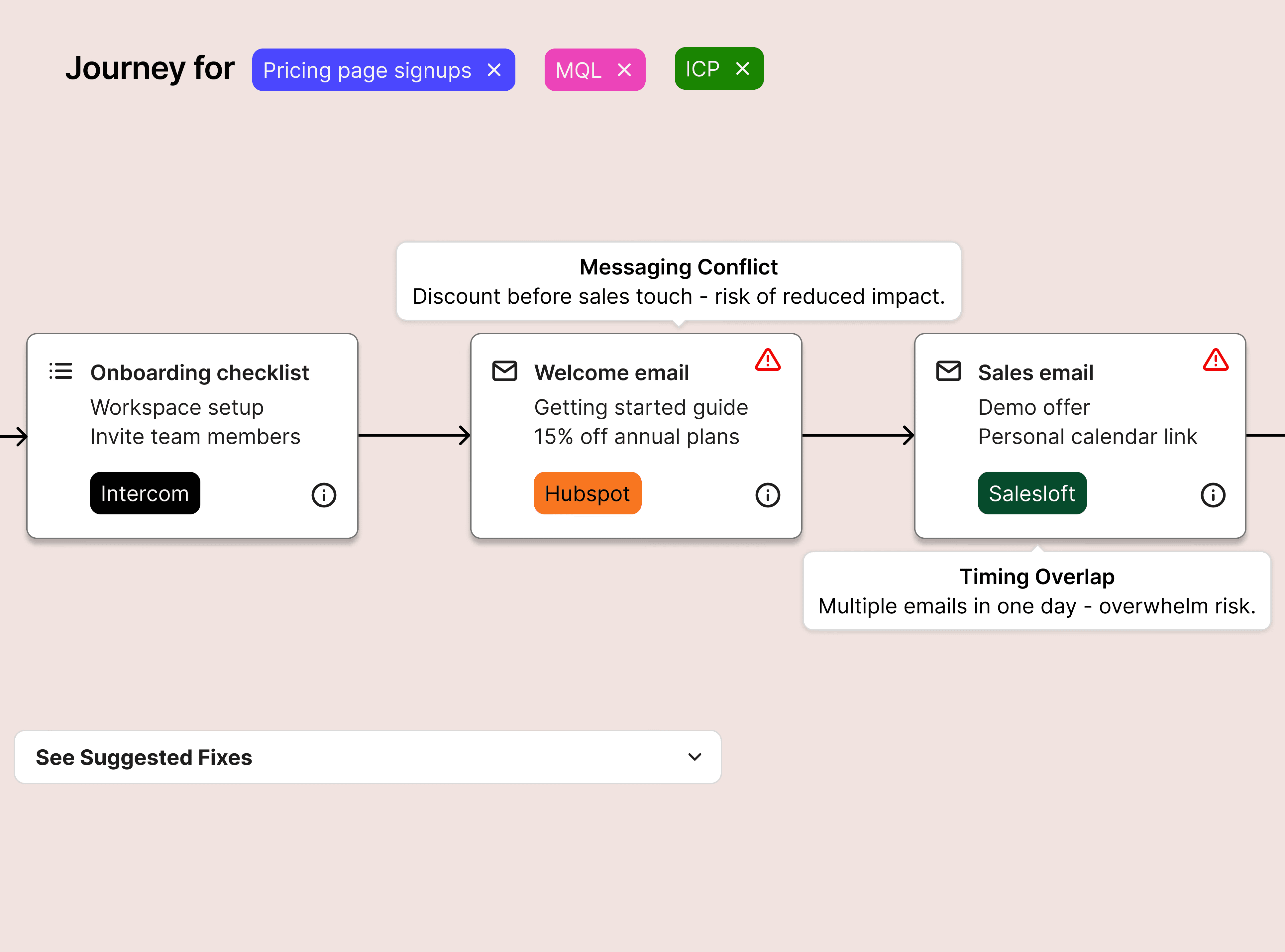
Task: Click the Sales email envelope icon
Action: pos(948,371)
